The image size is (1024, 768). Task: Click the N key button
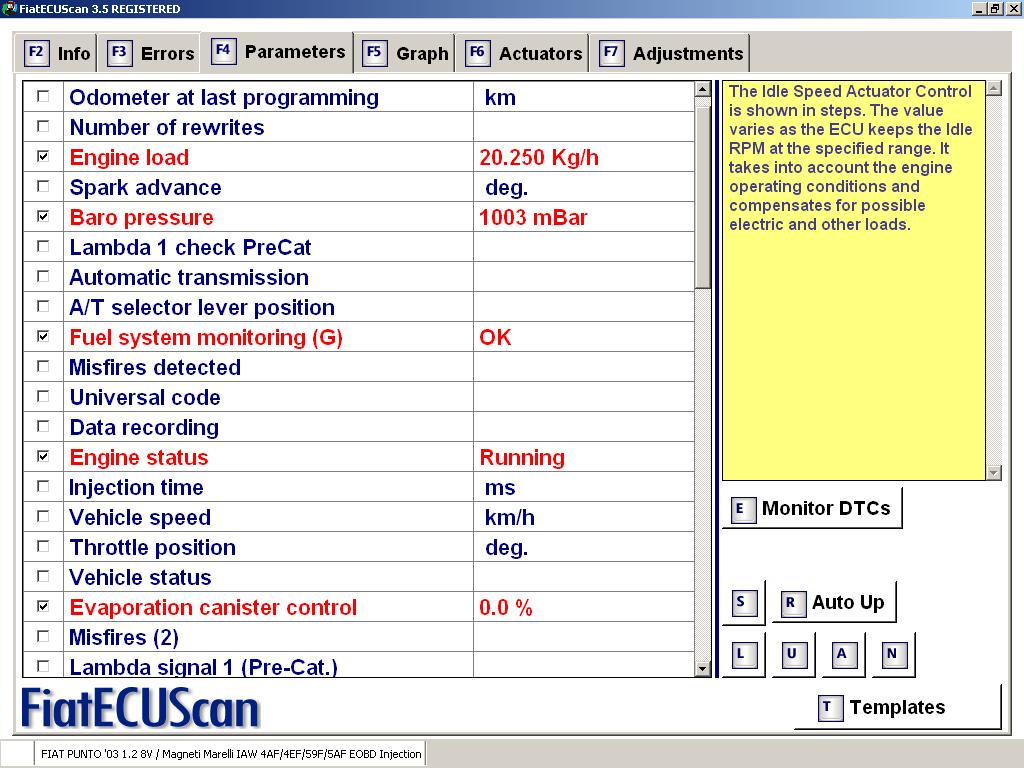893,654
